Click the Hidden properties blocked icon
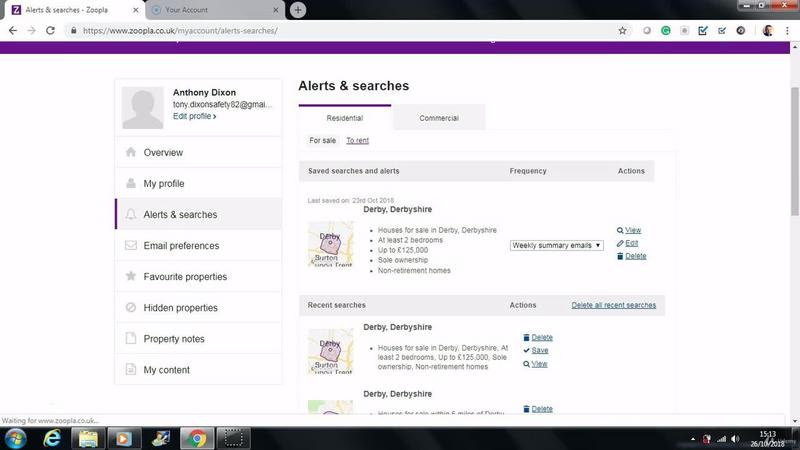The width and height of the screenshot is (800, 450). click(131, 308)
